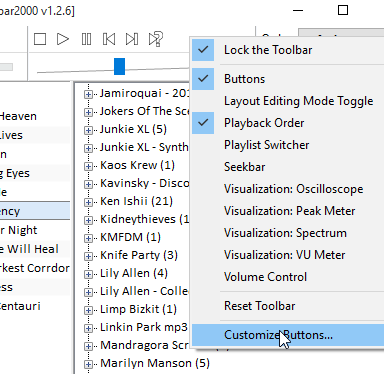Click the Stop playback button
The height and width of the screenshot is (374, 384).
click(40, 39)
